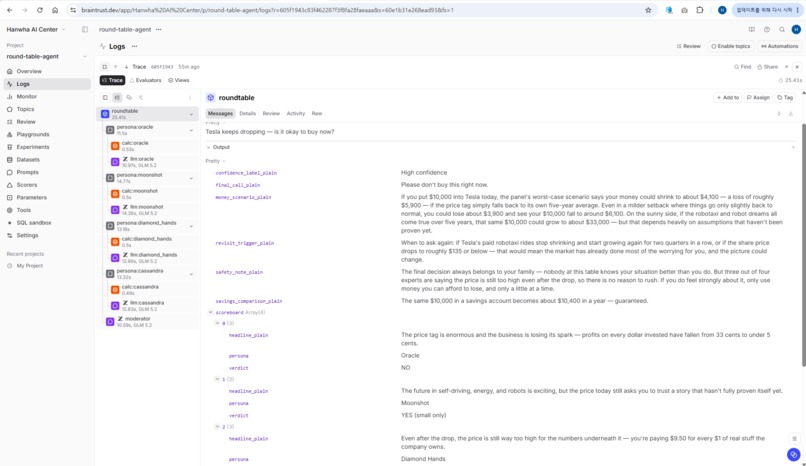Click the search magnifier icon in header
The height and width of the screenshot is (466, 806).
pyautogui.click(x=781, y=29)
